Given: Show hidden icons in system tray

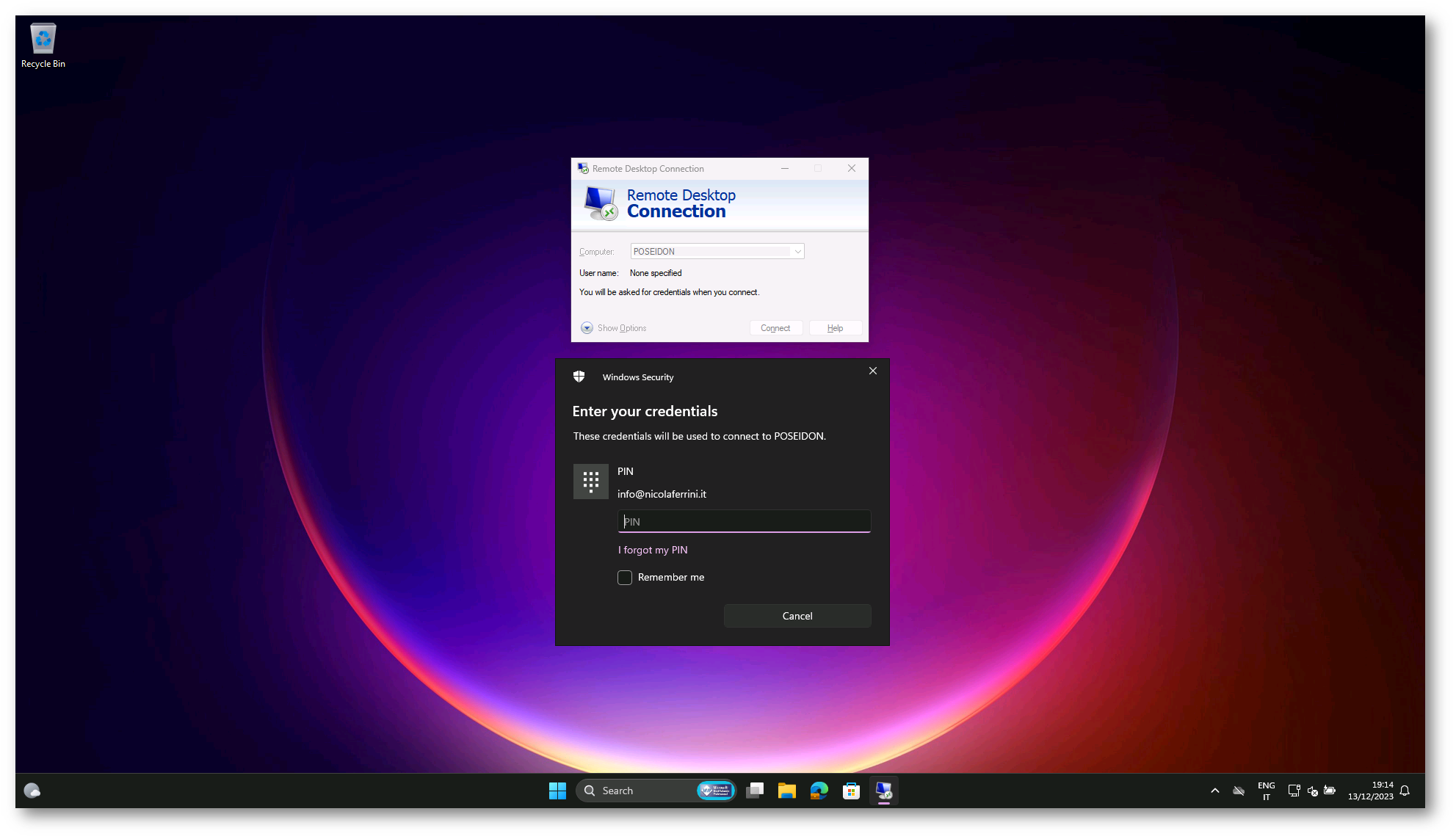Looking at the screenshot, I should click(x=1214, y=791).
